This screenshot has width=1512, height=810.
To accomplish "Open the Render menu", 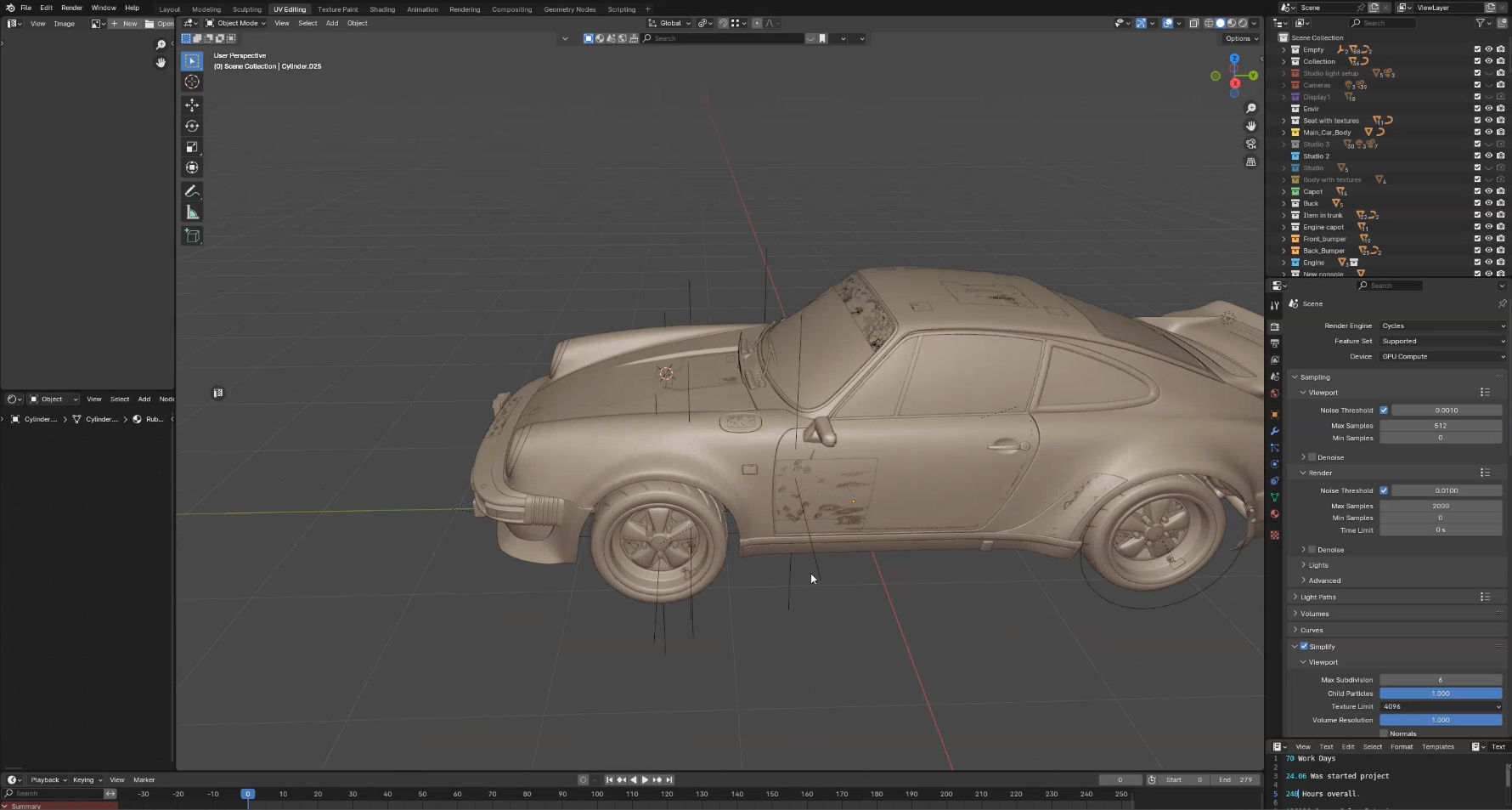I will 71,8.
